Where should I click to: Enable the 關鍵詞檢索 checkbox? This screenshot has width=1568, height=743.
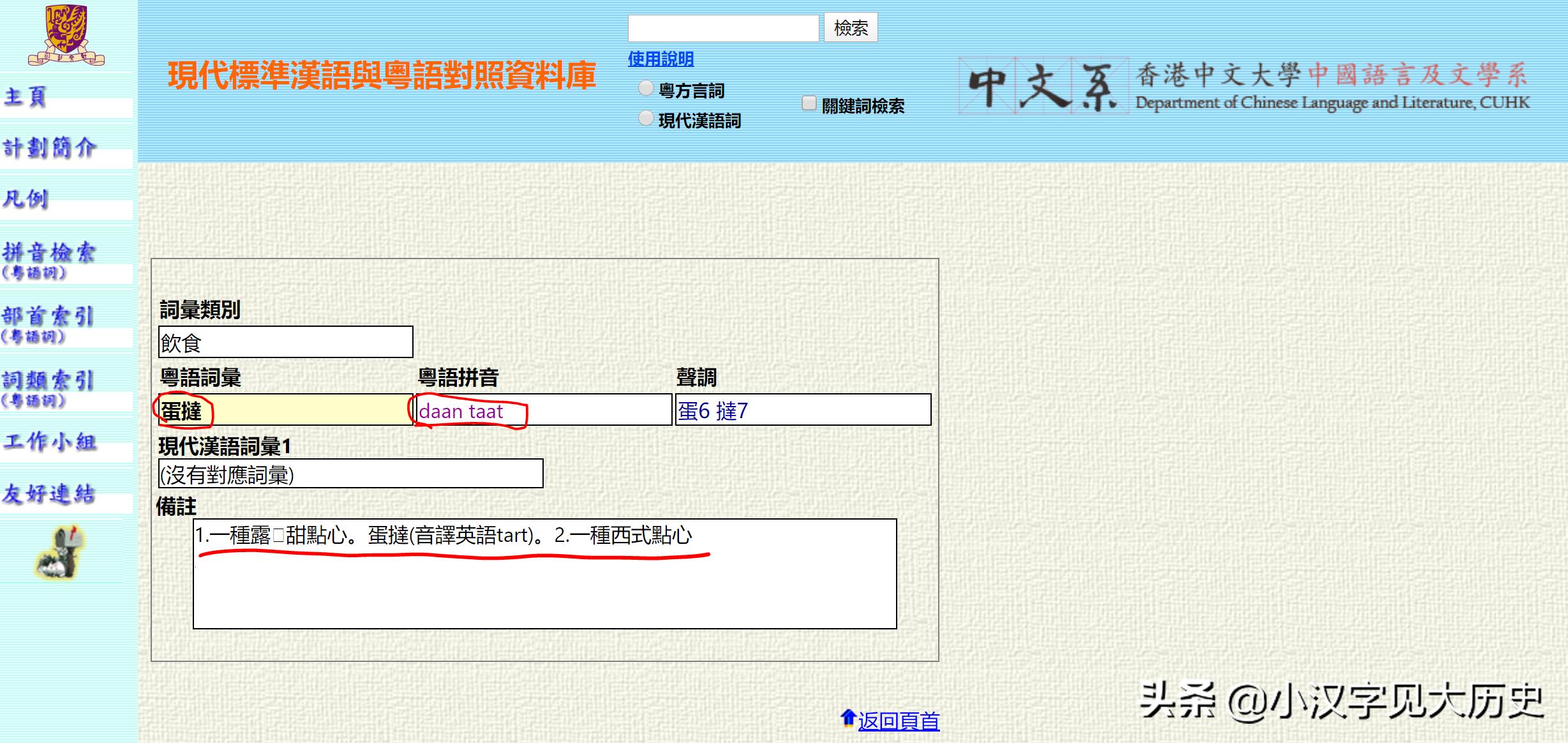(809, 103)
